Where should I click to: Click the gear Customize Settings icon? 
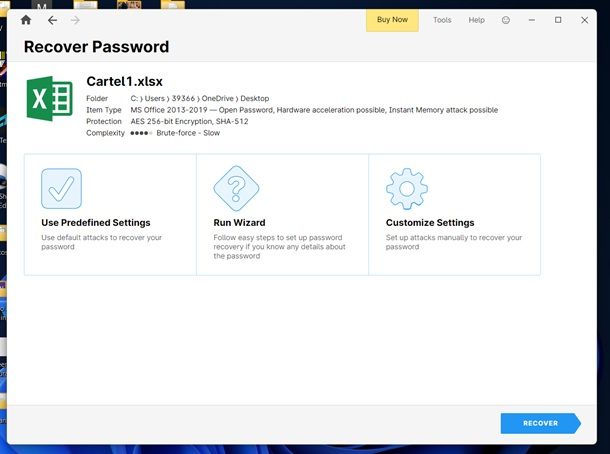coord(407,189)
